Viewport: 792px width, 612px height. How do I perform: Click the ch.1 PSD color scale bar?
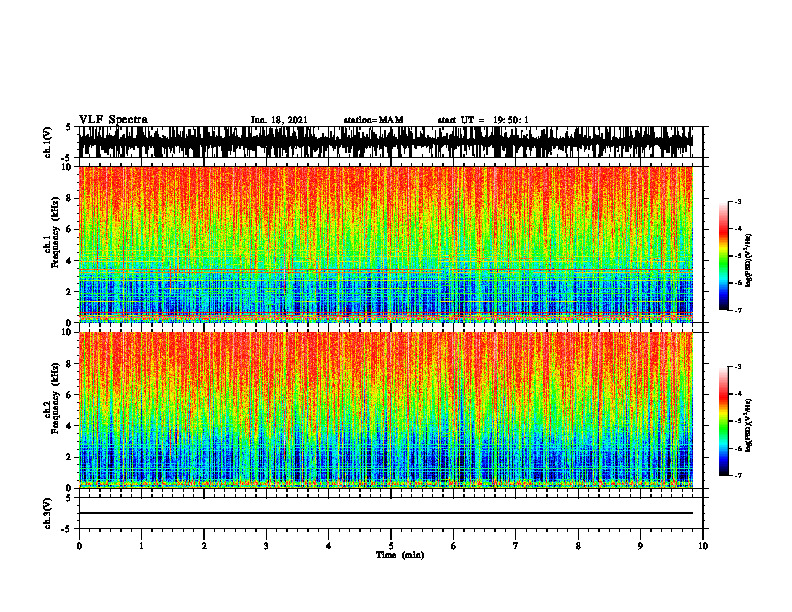tap(724, 256)
